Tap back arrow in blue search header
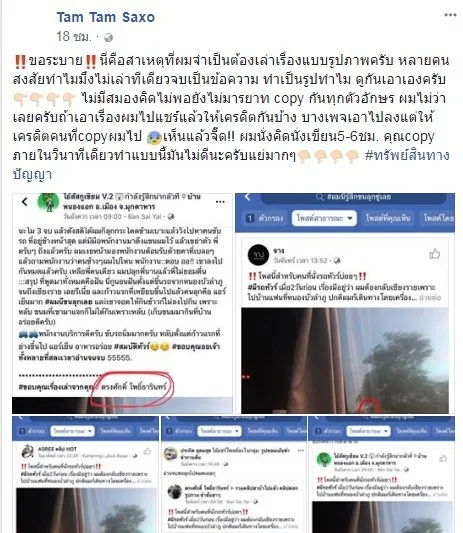The image size is (463, 533). click(x=247, y=197)
